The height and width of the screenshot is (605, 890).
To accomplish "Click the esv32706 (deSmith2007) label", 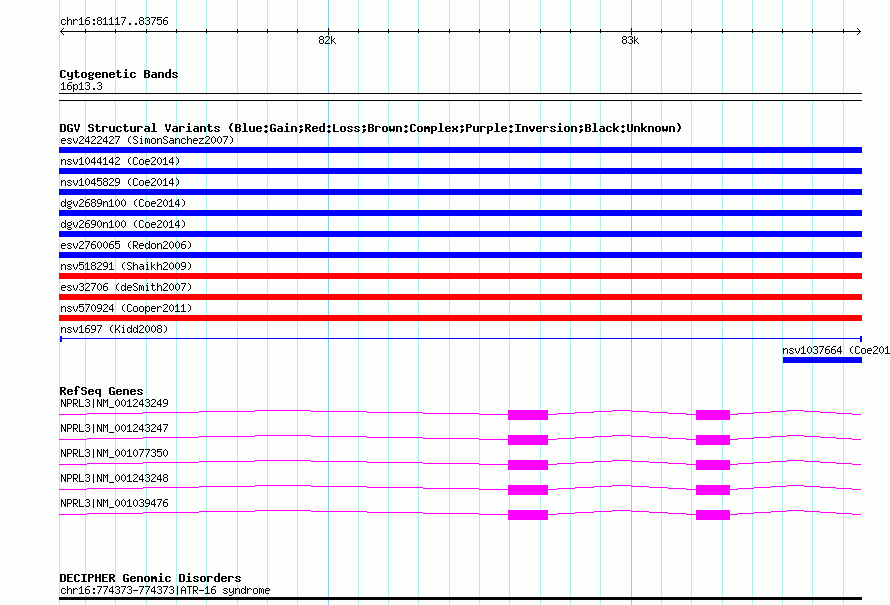I will tap(126, 287).
